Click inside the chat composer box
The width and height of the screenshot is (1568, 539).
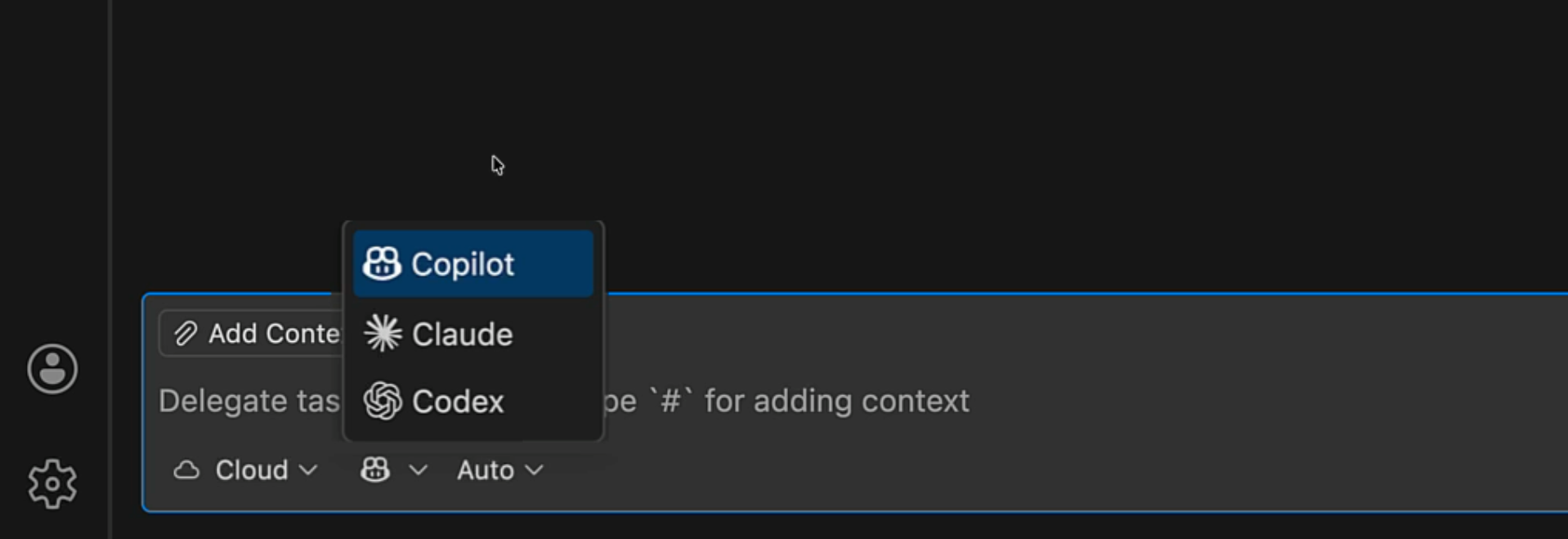click(899, 401)
